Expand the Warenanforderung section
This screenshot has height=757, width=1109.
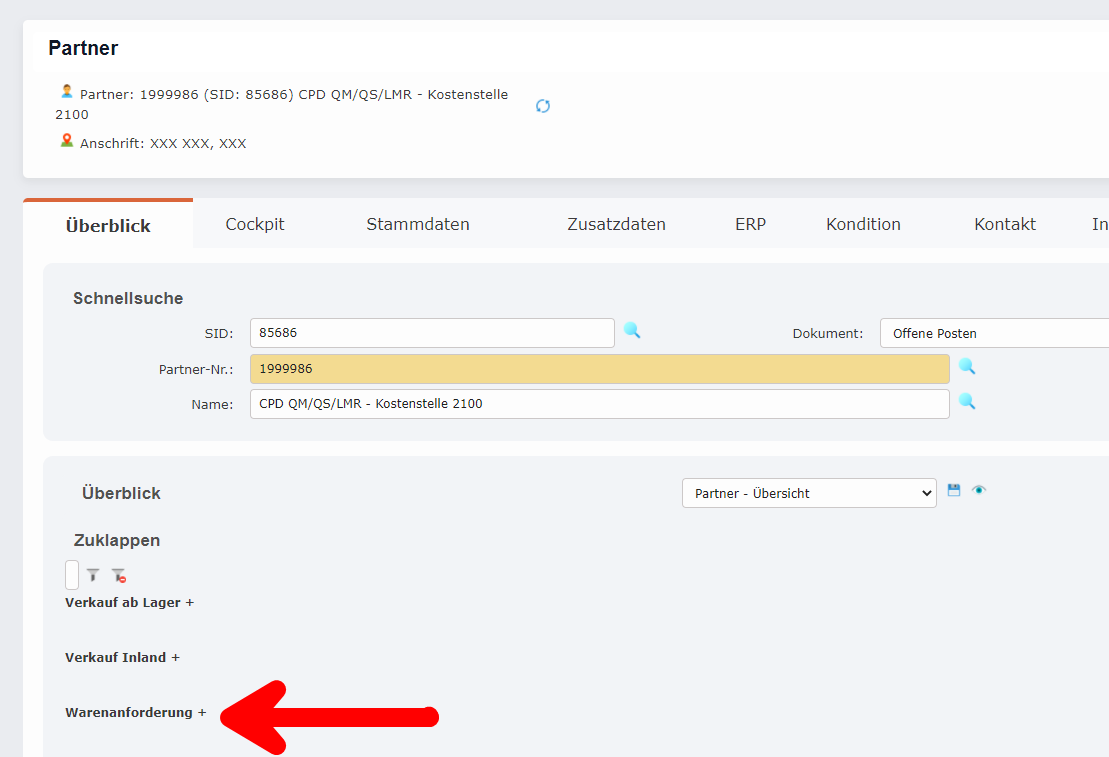point(135,712)
